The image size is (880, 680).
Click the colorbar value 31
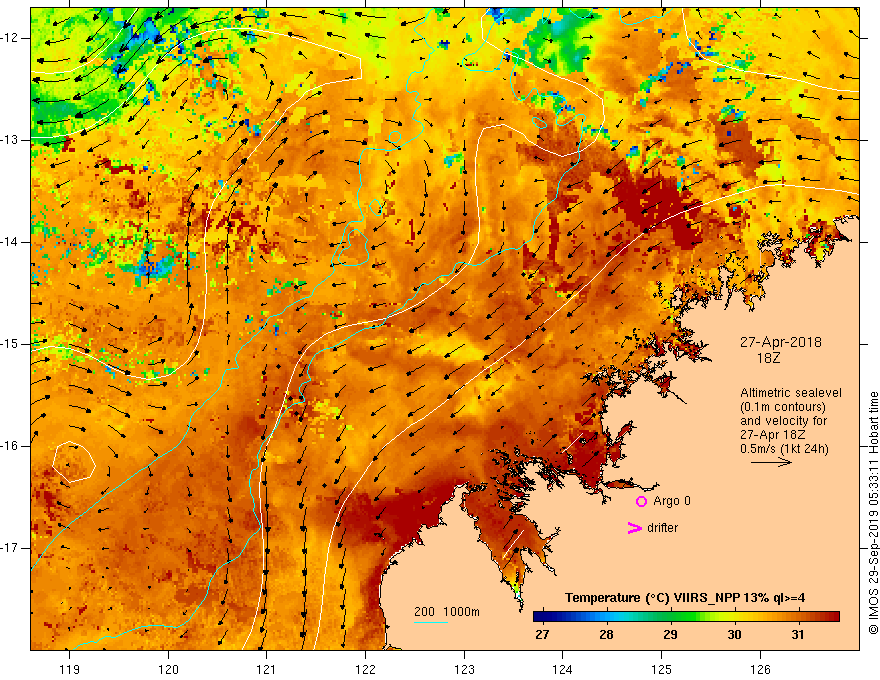pyautogui.click(x=798, y=635)
